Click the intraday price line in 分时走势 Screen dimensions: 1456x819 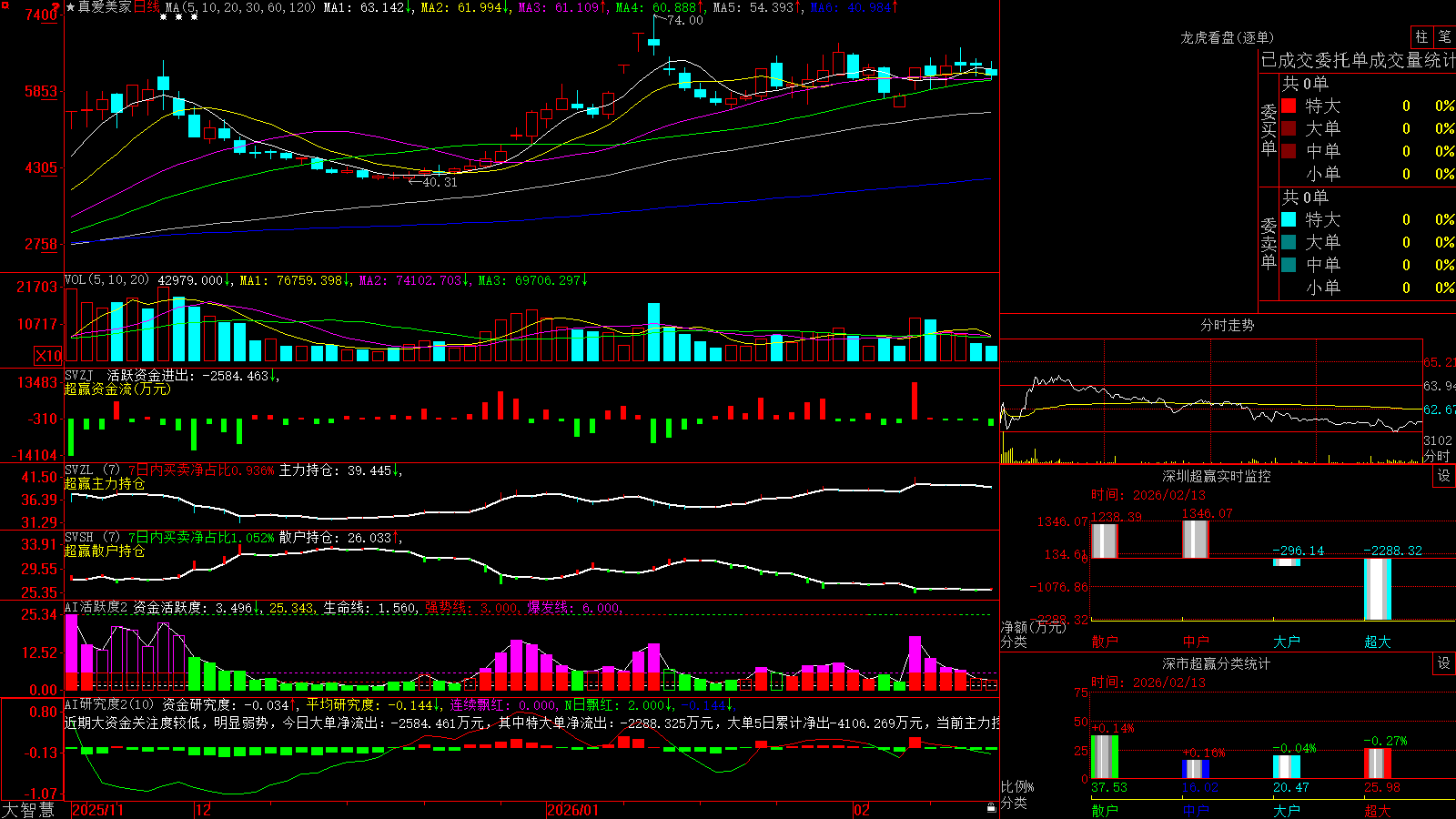coord(1210,400)
